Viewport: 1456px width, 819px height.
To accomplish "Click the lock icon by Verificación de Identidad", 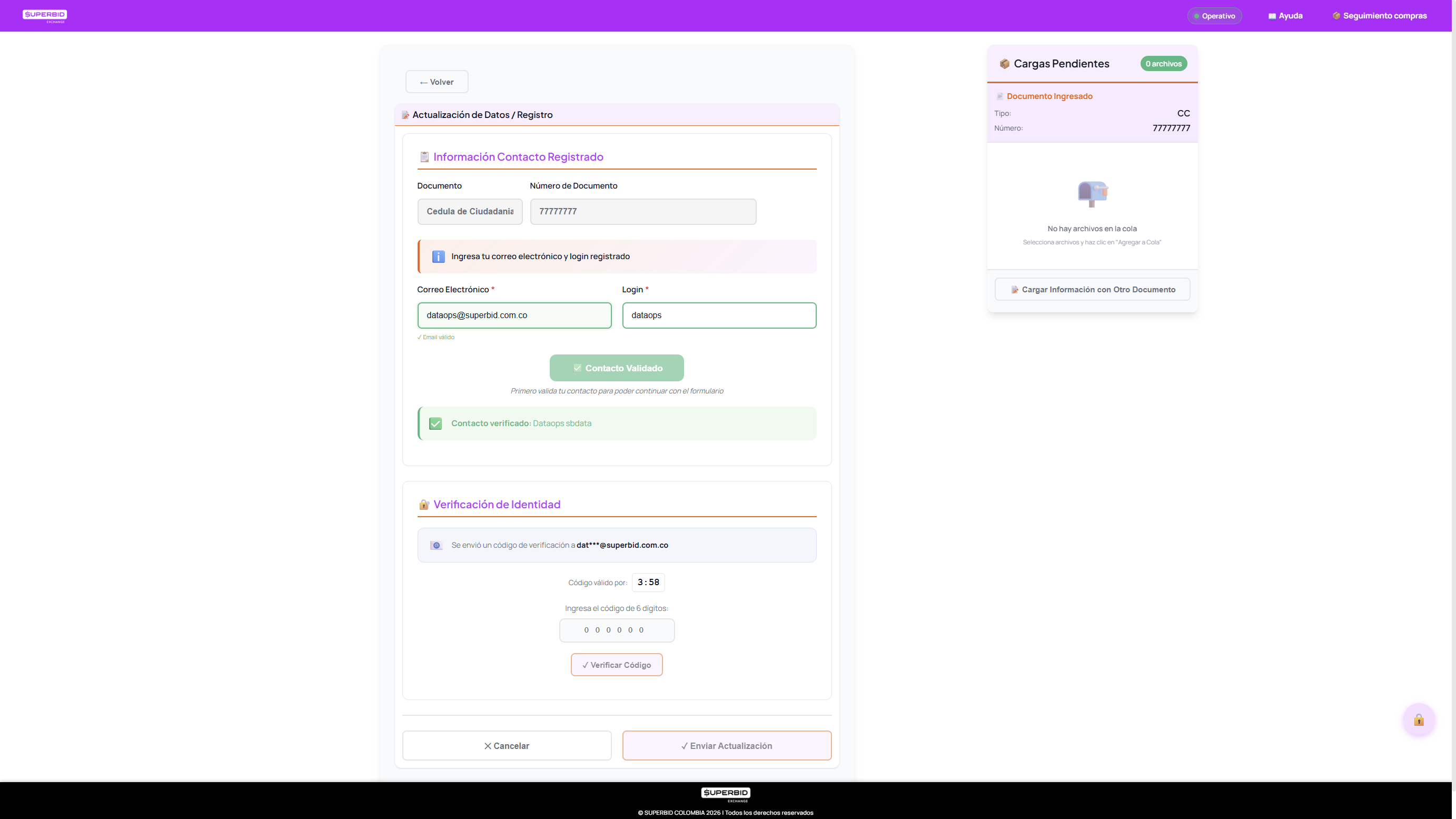I will pos(423,505).
